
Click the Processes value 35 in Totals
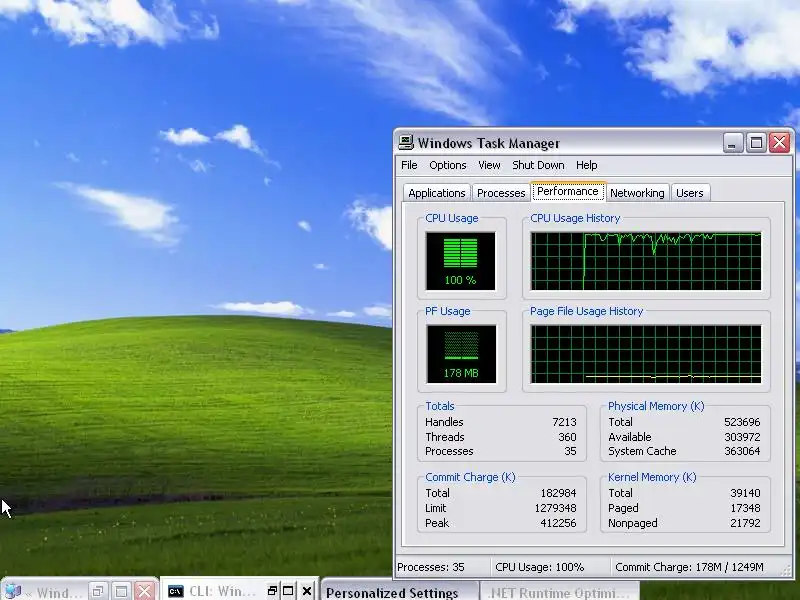click(x=570, y=451)
